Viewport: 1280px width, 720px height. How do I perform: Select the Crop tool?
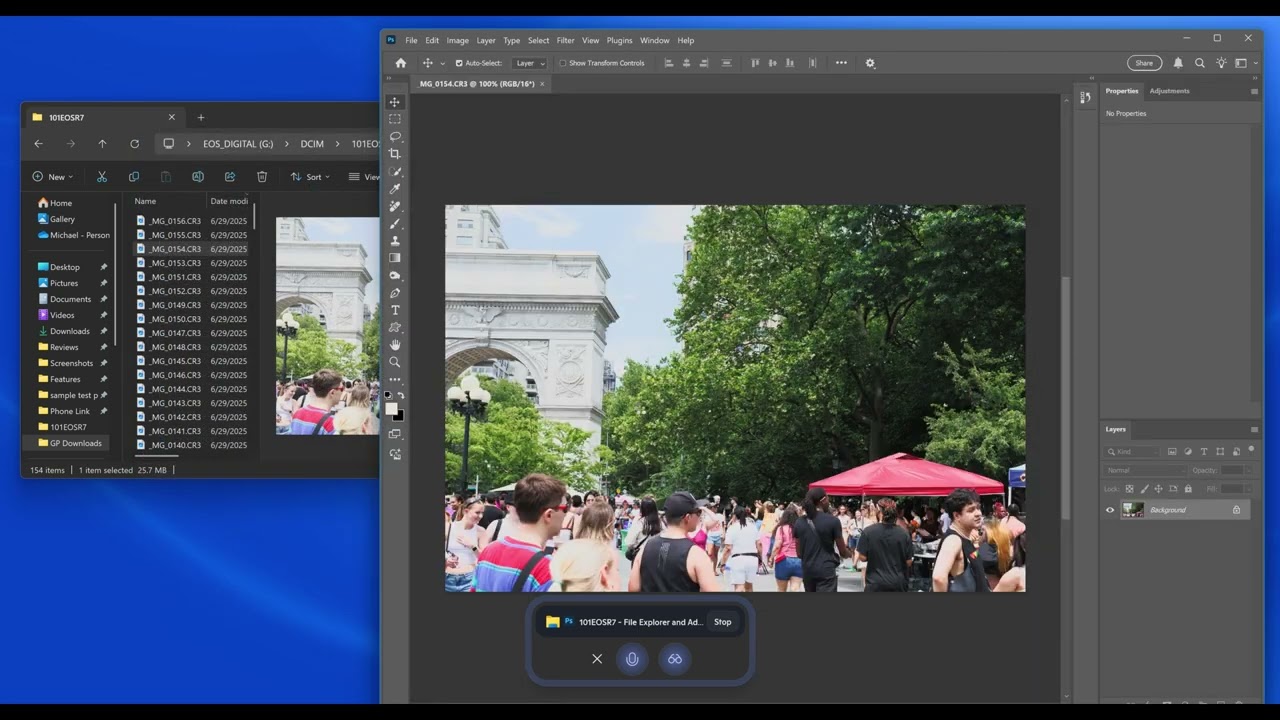394,154
